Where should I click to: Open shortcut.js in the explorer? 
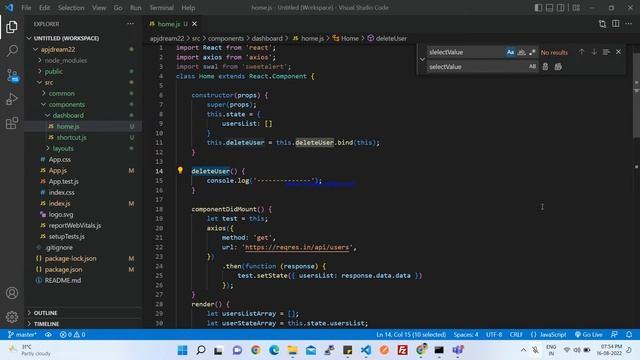[71, 138]
